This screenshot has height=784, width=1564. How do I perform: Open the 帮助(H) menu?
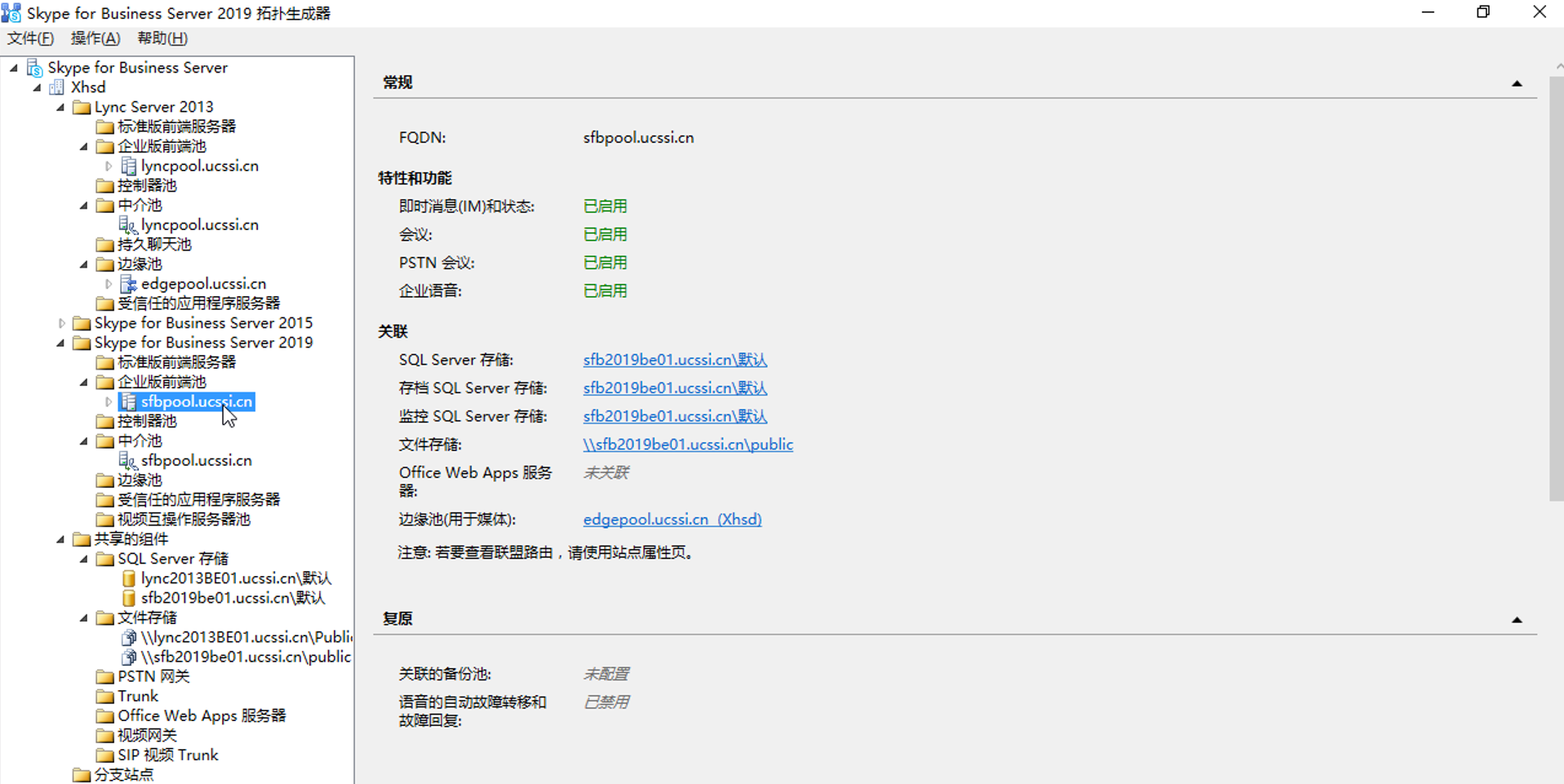(162, 38)
